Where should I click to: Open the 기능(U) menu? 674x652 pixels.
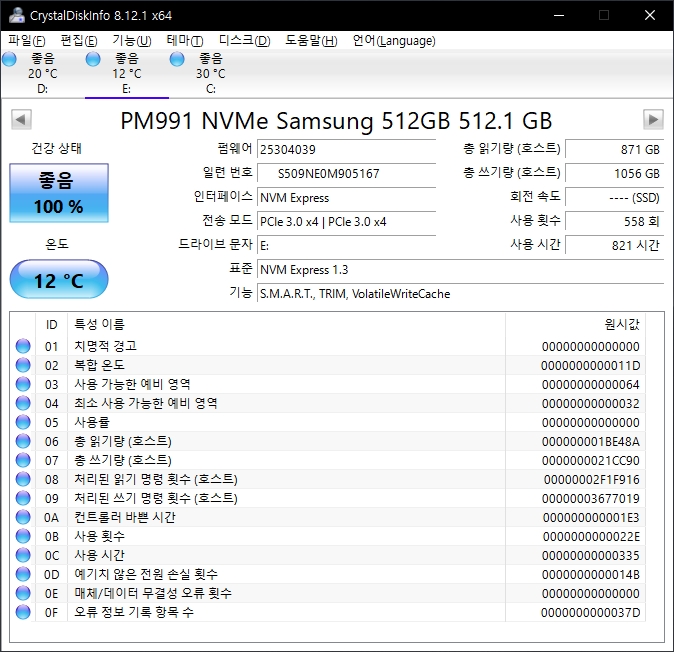pyautogui.click(x=131, y=41)
